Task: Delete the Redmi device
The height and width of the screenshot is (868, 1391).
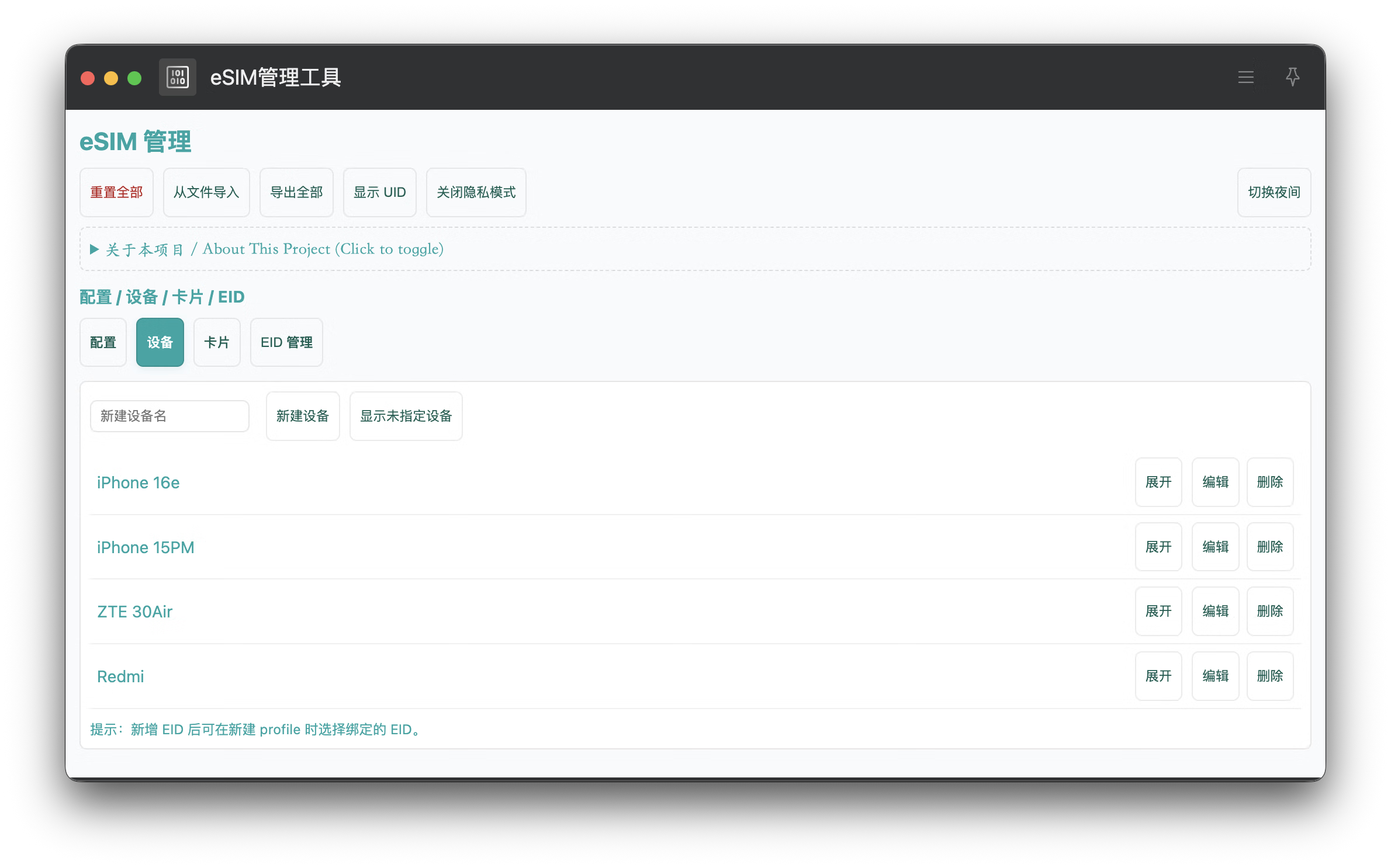Action: (1269, 676)
